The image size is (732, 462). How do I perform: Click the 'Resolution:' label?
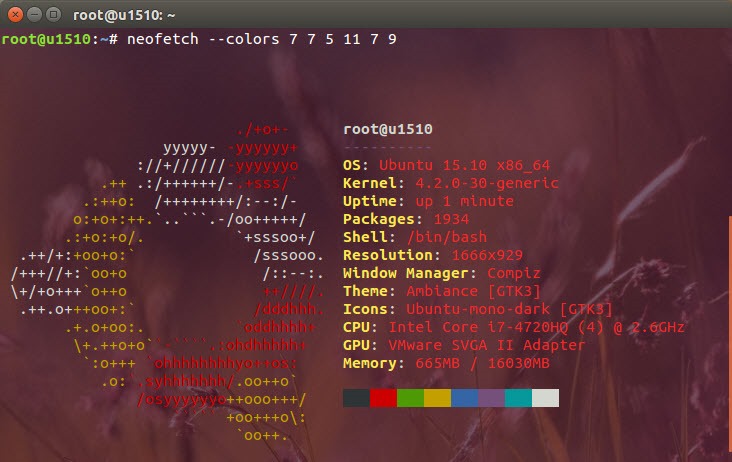point(392,255)
